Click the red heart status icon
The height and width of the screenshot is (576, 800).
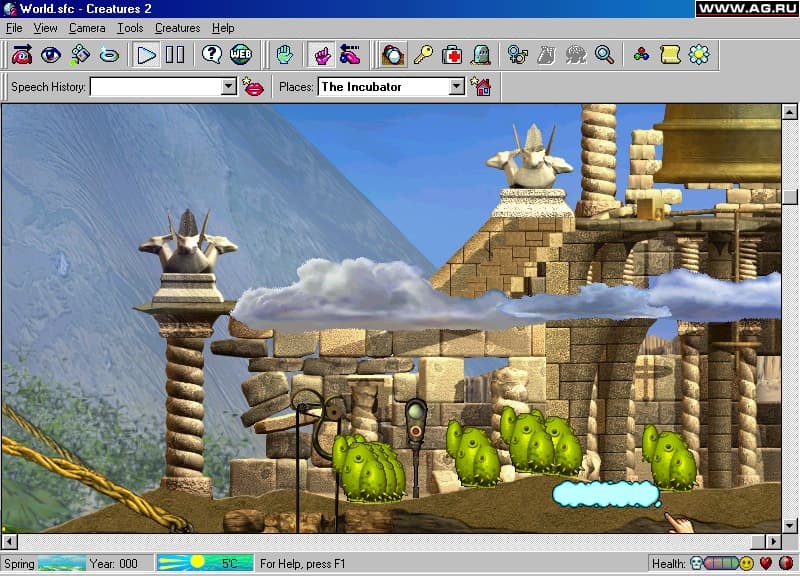click(x=766, y=563)
